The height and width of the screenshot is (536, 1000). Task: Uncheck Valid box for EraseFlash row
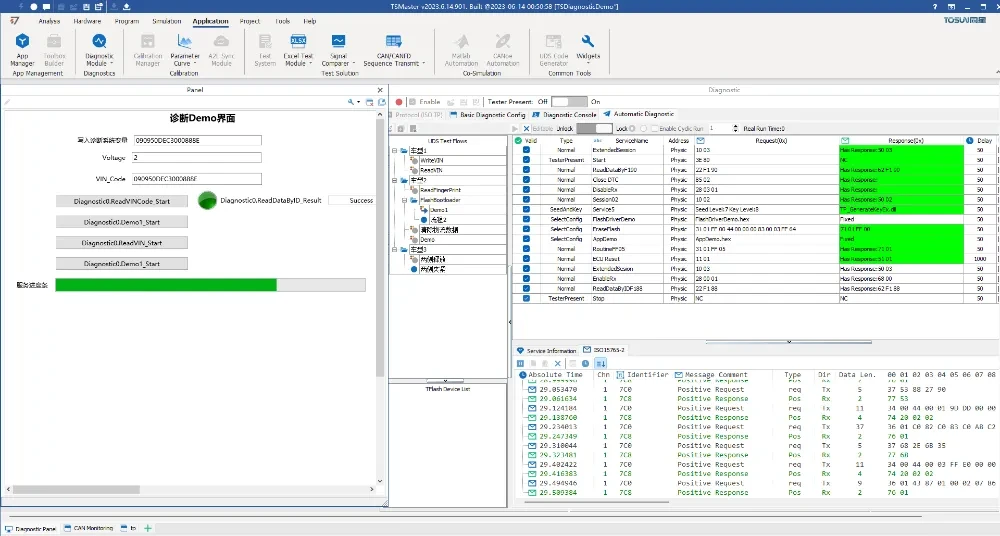[526, 229]
